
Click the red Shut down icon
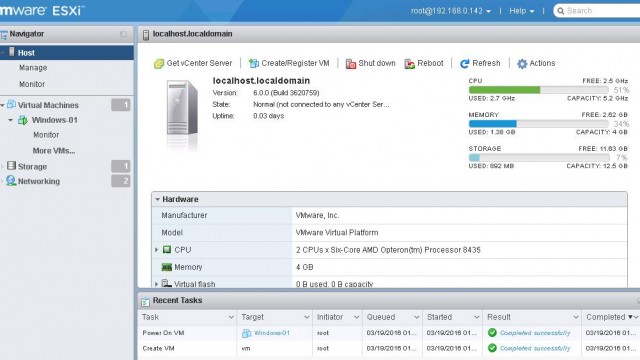(x=351, y=64)
